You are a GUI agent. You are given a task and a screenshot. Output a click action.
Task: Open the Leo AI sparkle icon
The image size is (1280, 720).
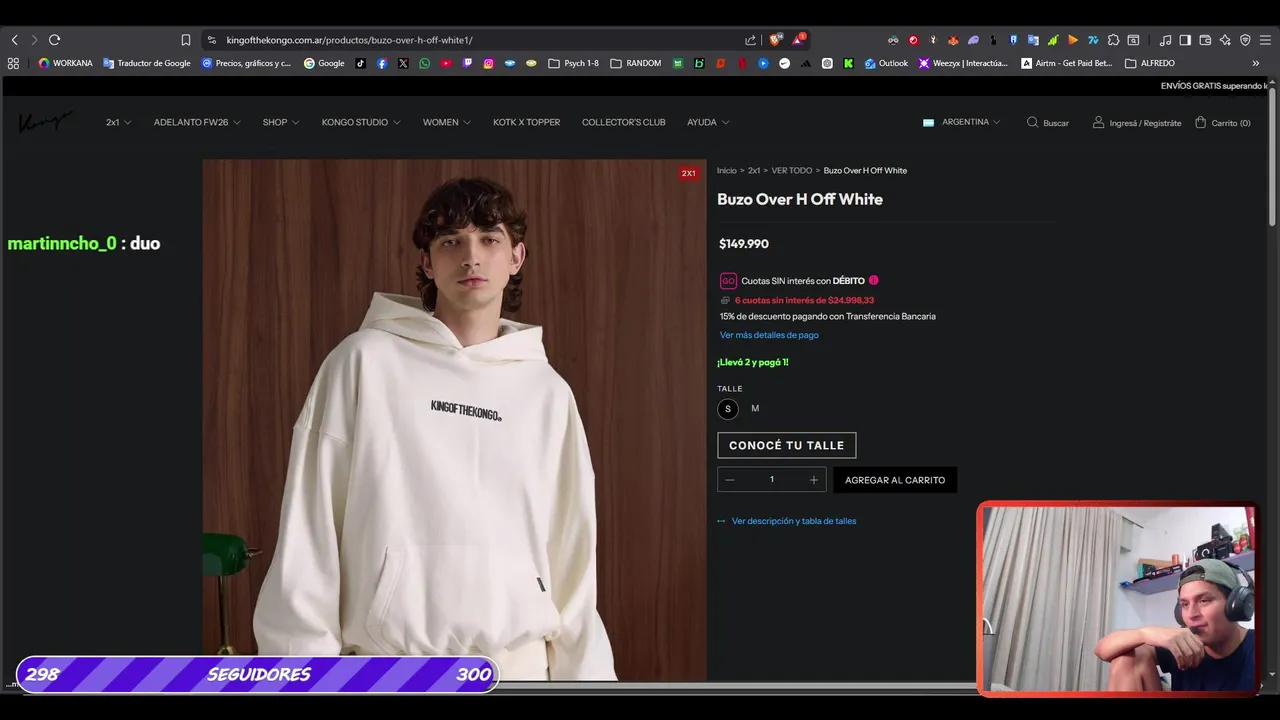point(1225,40)
